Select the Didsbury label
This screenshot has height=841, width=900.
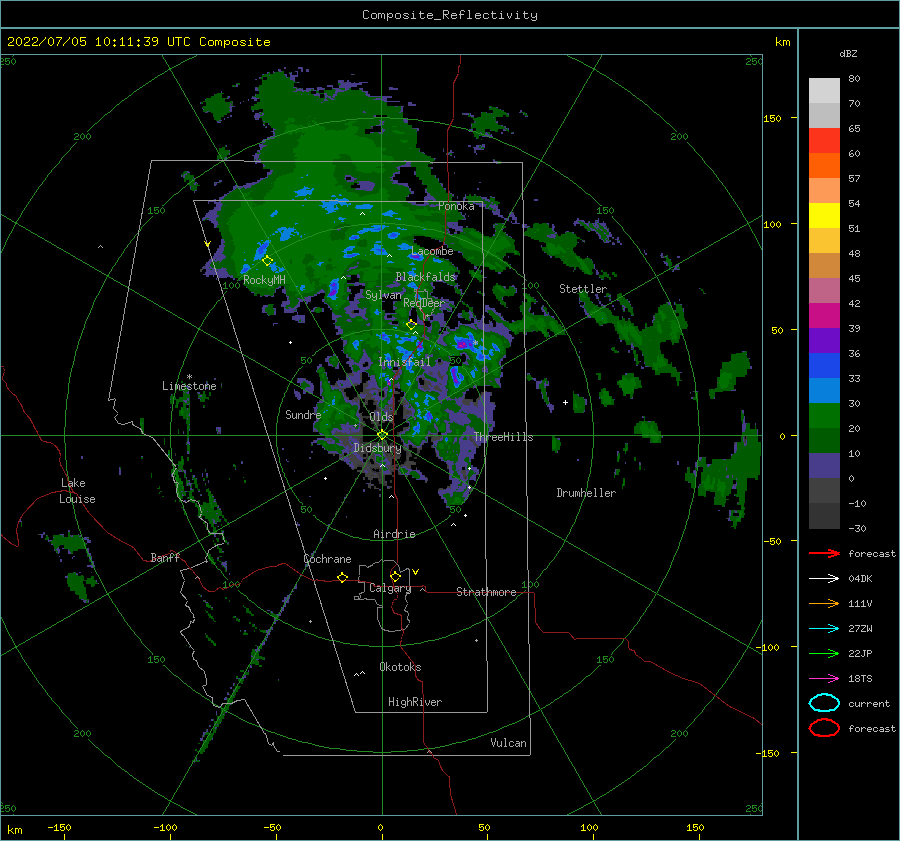[x=377, y=448]
